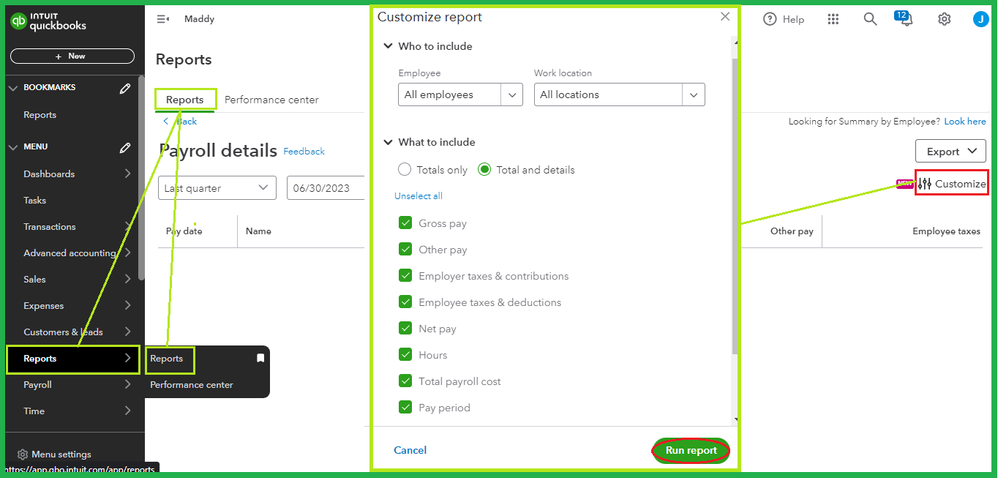The width and height of the screenshot is (998, 478).
Task: Open Payroll in the sidebar menu
Action: (x=38, y=385)
